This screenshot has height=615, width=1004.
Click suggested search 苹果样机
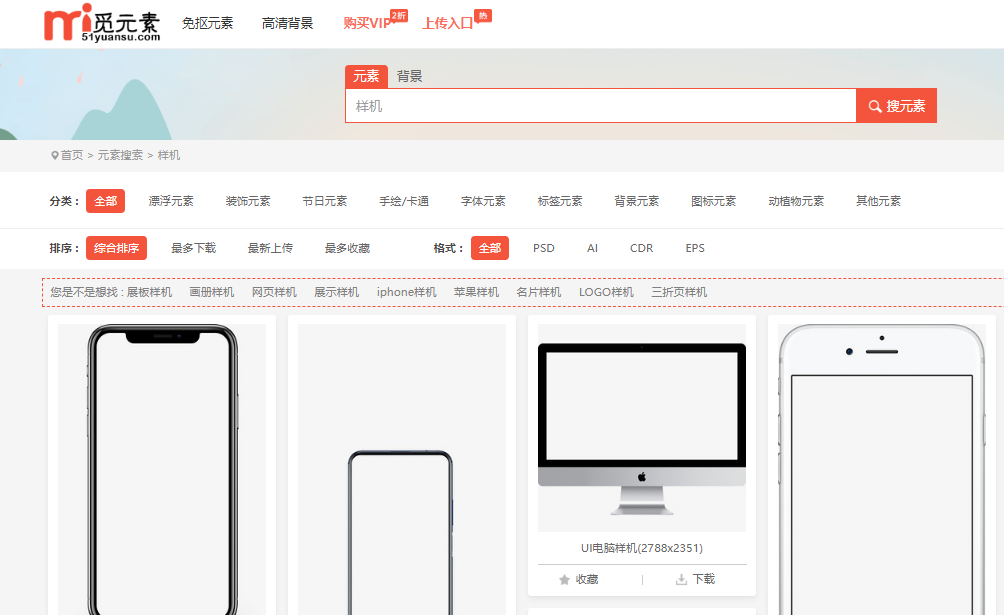pyautogui.click(x=476, y=292)
